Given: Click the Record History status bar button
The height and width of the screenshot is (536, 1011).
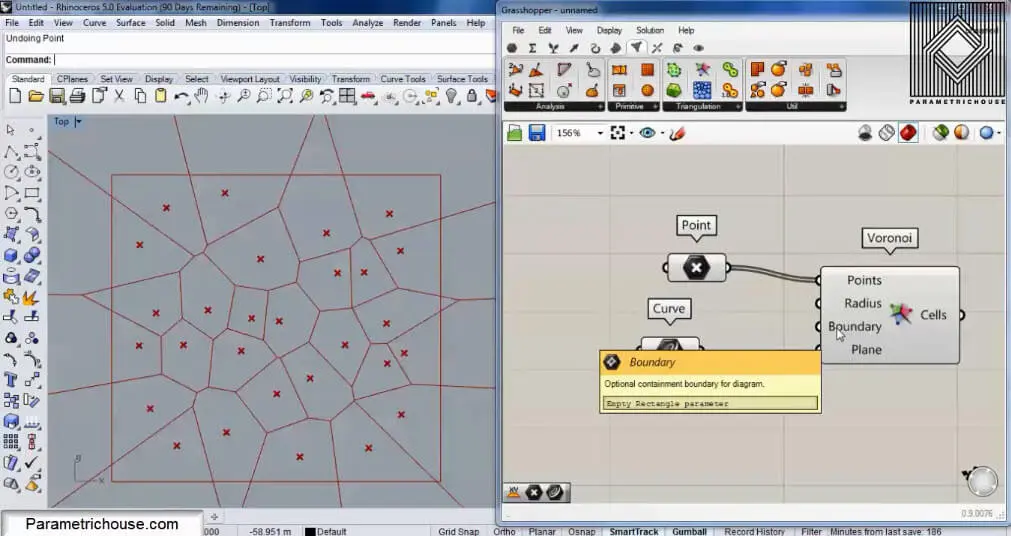Looking at the screenshot, I should coord(754,531).
